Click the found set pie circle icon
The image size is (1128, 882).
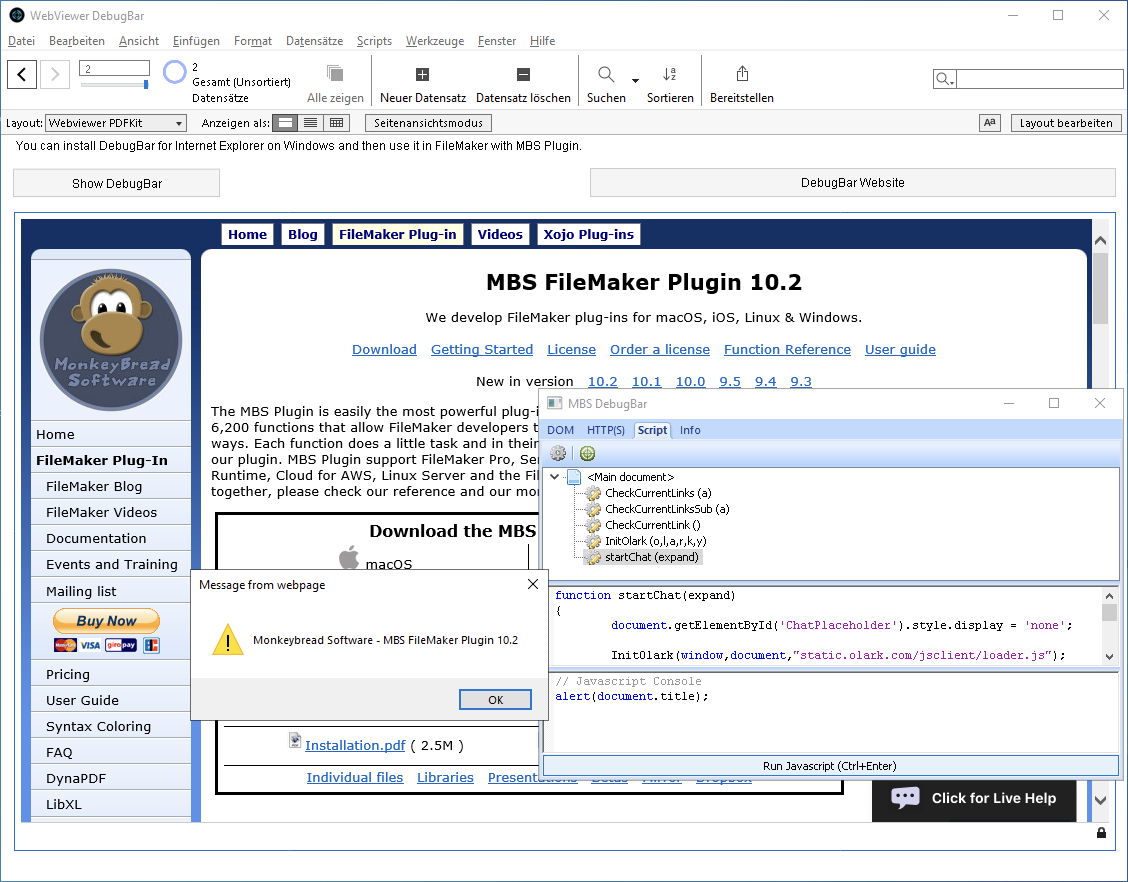175,72
